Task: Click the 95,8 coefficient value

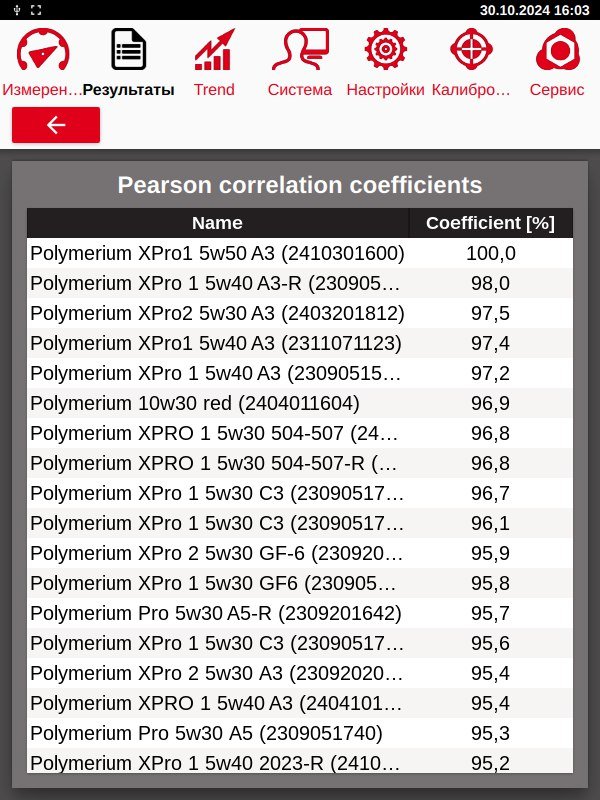Action: point(491,583)
